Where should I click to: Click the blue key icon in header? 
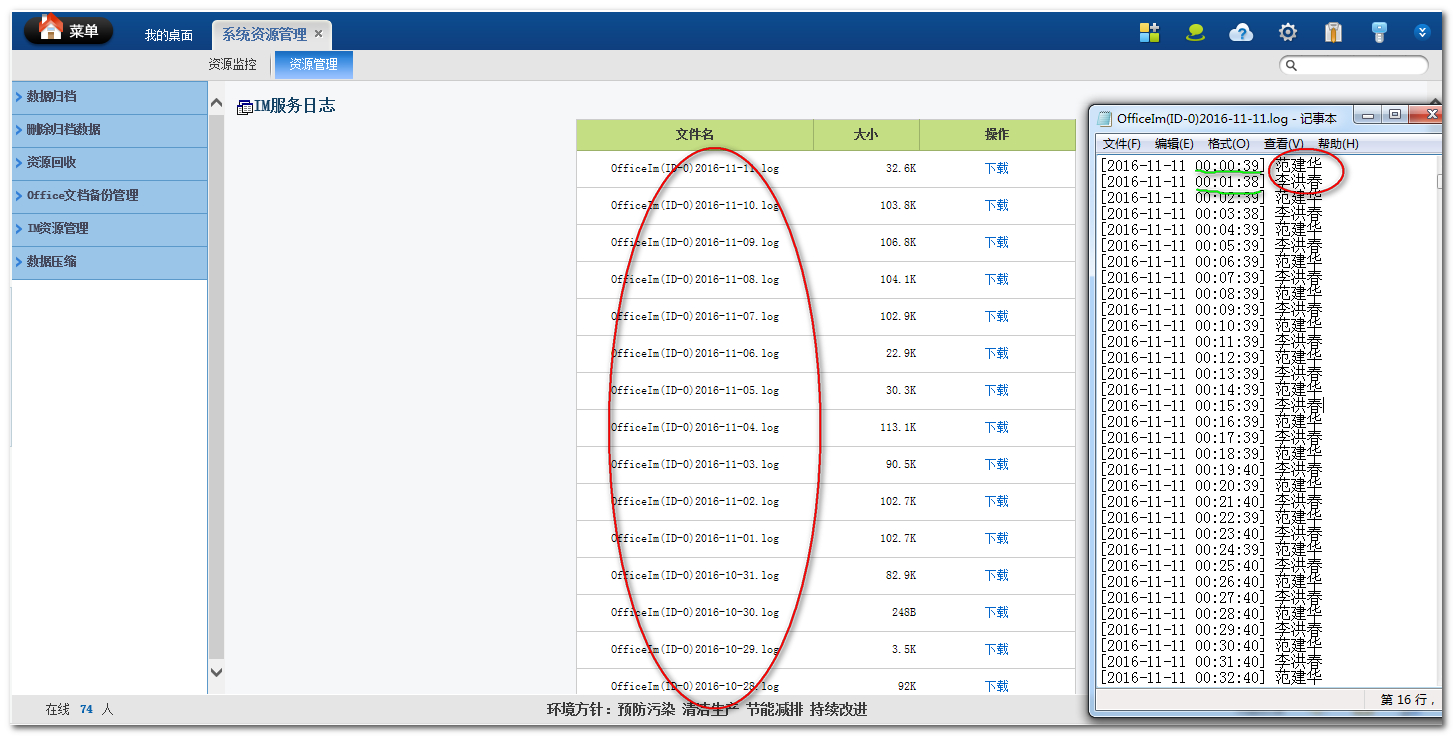(x=1379, y=32)
